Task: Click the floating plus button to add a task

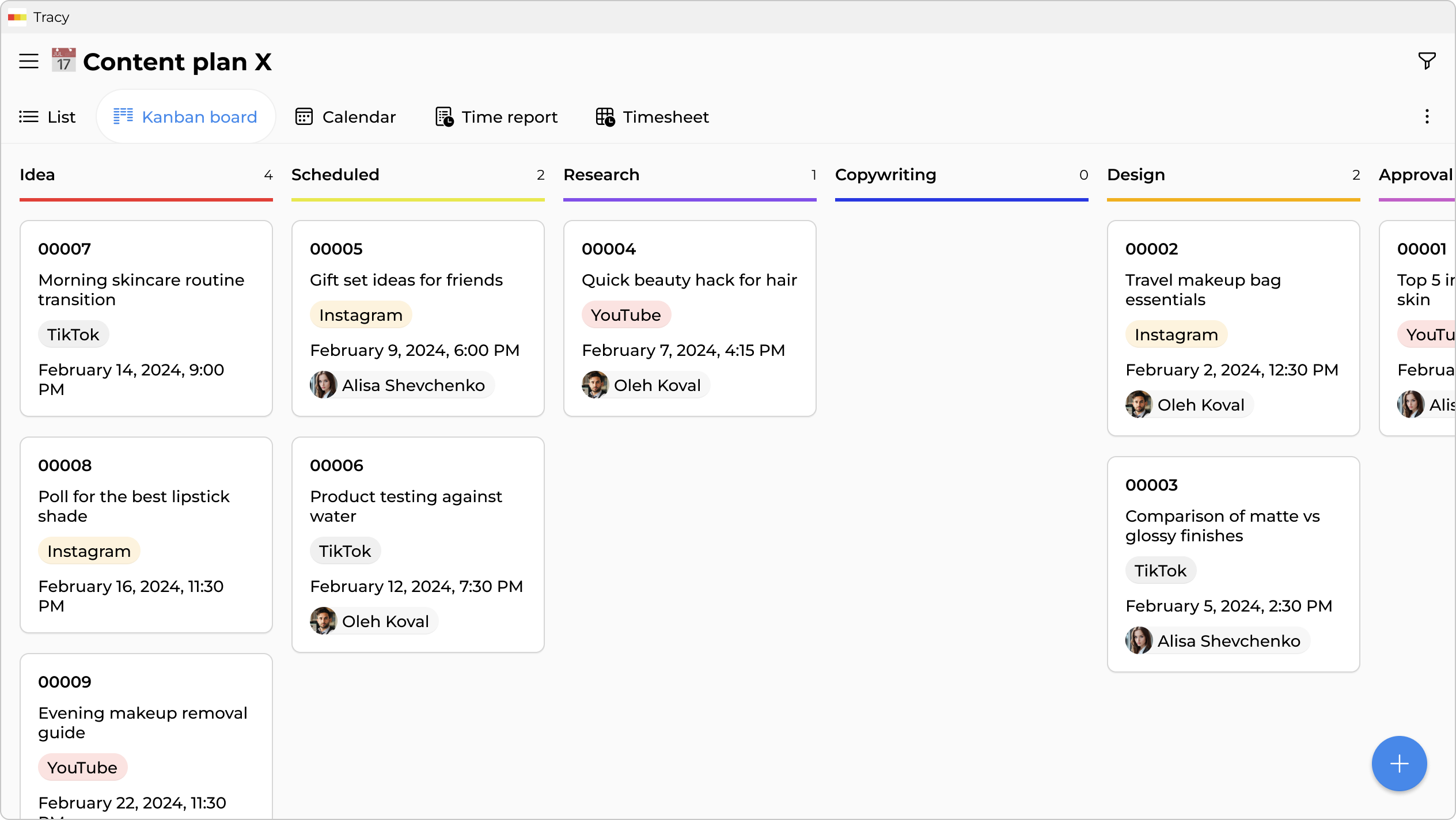Action: click(1398, 764)
